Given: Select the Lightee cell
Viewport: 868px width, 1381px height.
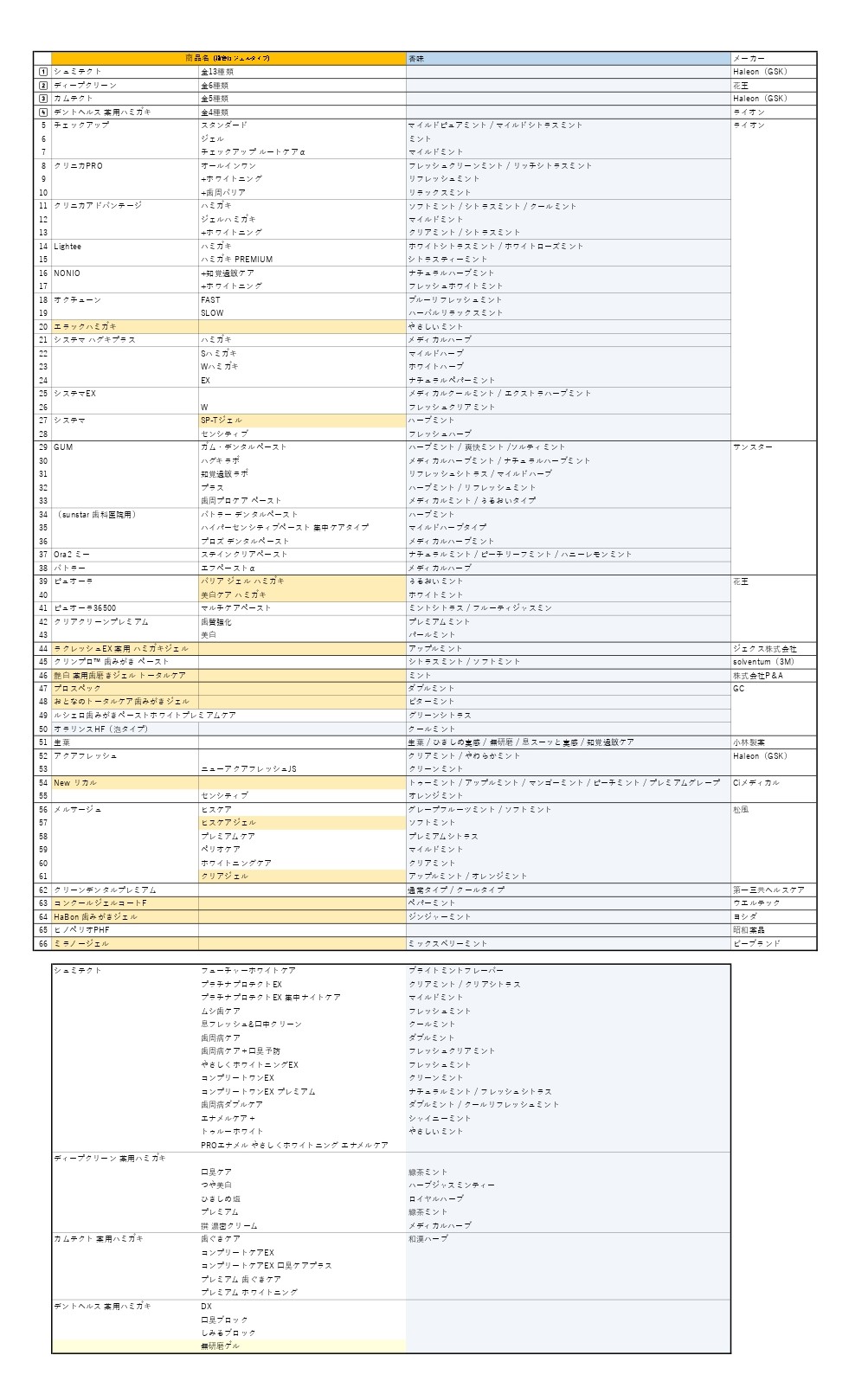Looking at the screenshot, I should click(x=125, y=247).
